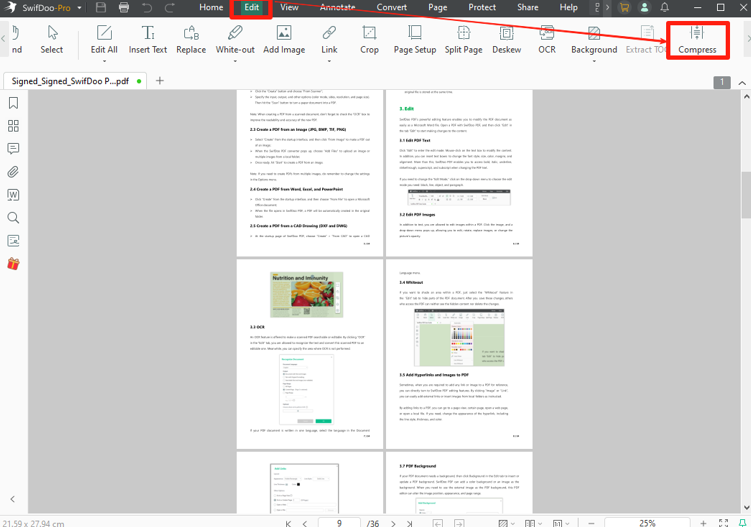
Task: Open the Background dropdown arrow
Action: pos(594,61)
